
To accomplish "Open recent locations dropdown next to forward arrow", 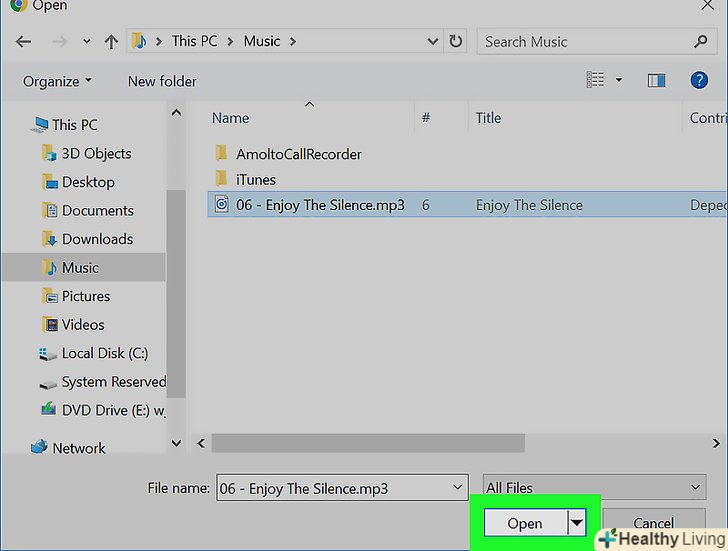I will tap(86, 41).
